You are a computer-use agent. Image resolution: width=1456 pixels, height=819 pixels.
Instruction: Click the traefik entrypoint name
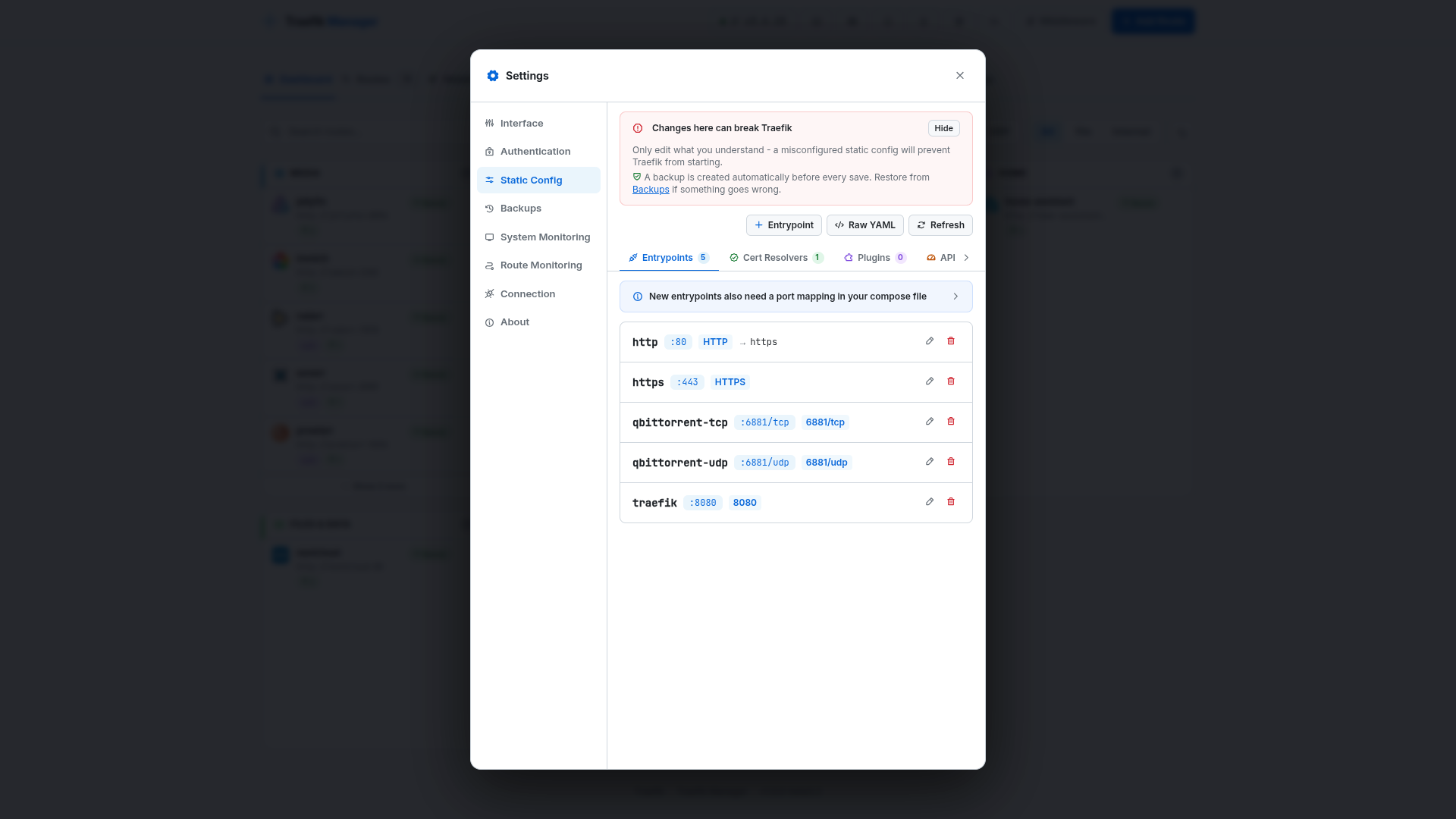click(x=654, y=503)
